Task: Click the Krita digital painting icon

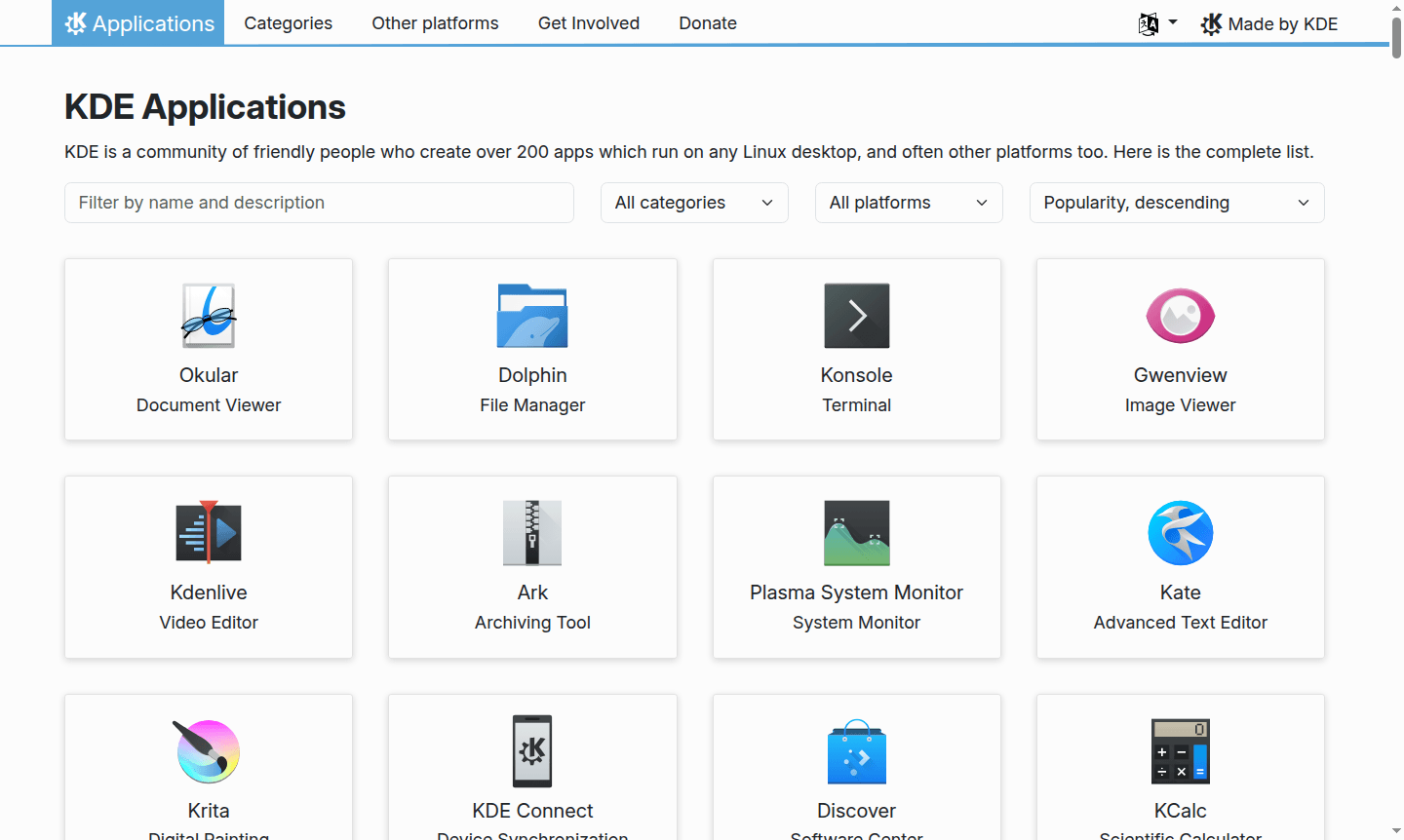Action: [x=208, y=750]
